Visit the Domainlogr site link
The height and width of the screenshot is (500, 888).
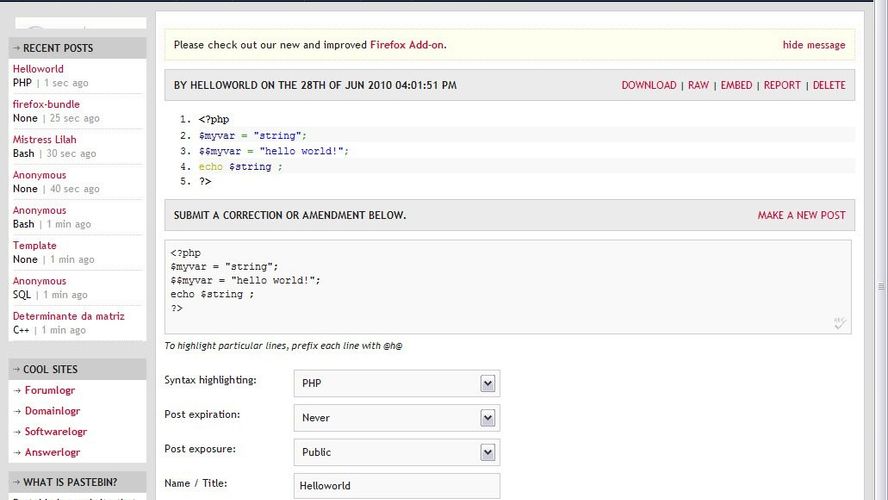(52, 411)
